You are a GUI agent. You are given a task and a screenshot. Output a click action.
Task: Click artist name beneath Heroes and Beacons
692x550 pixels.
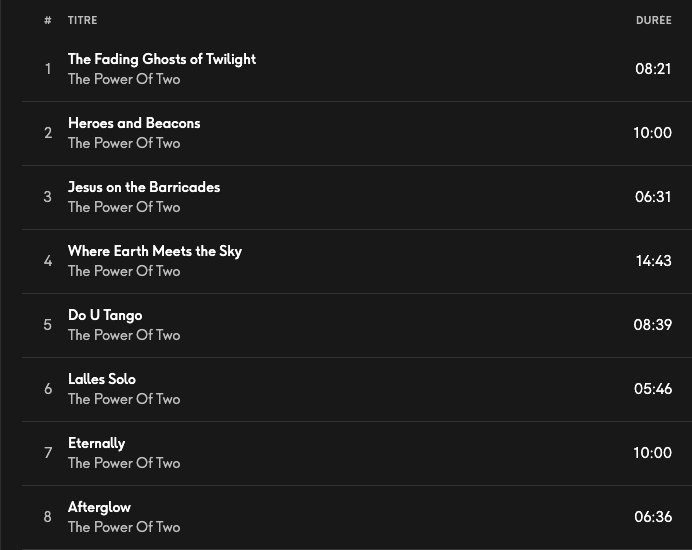[124, 143]
